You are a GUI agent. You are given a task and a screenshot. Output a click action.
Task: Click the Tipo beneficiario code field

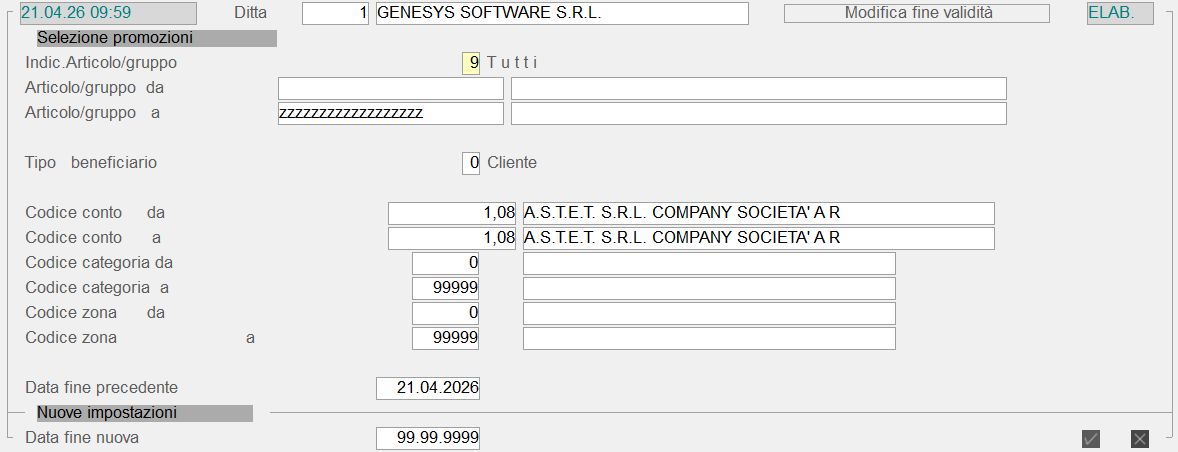coord(471,163)
